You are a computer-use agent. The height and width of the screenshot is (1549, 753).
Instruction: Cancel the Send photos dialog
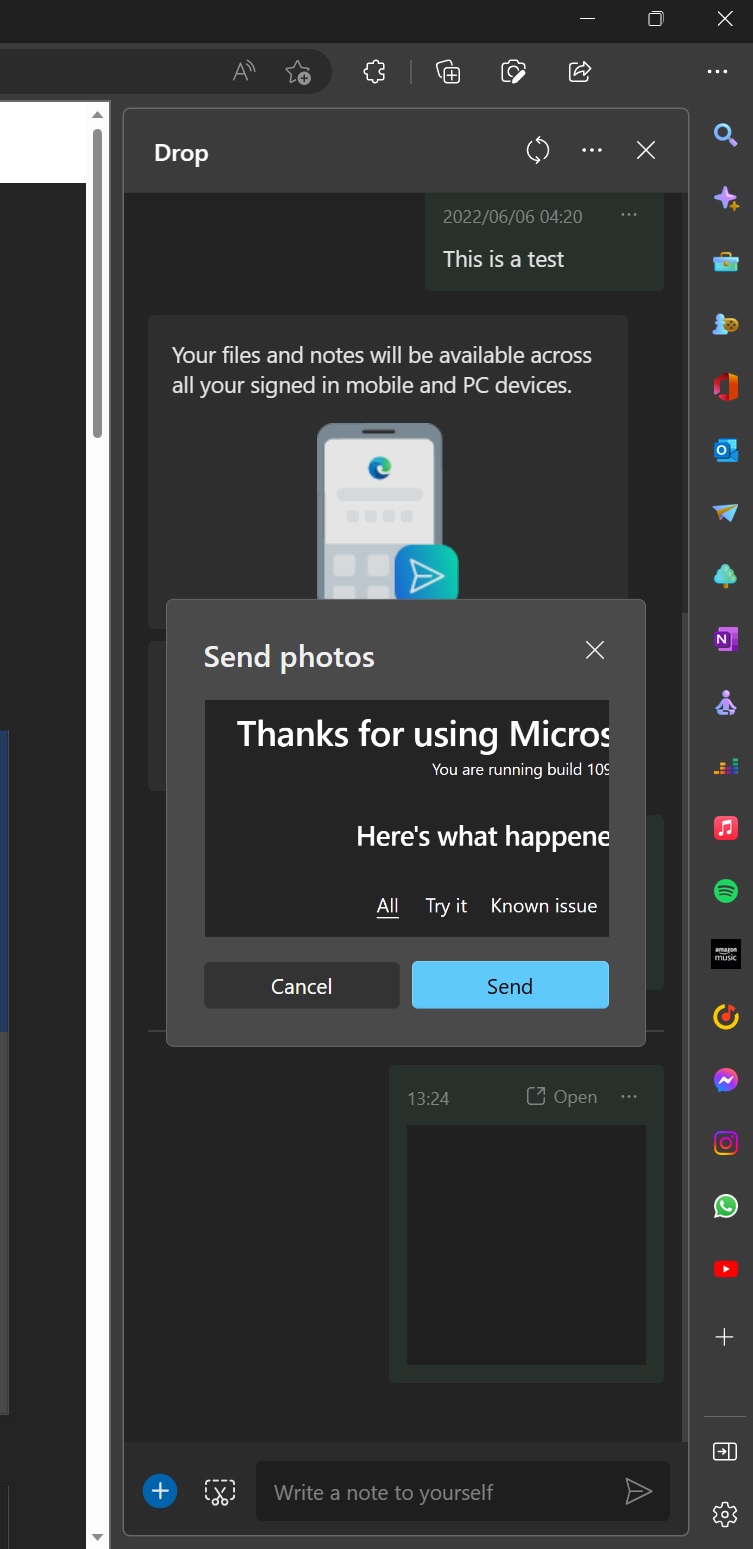tap(301, 986)
